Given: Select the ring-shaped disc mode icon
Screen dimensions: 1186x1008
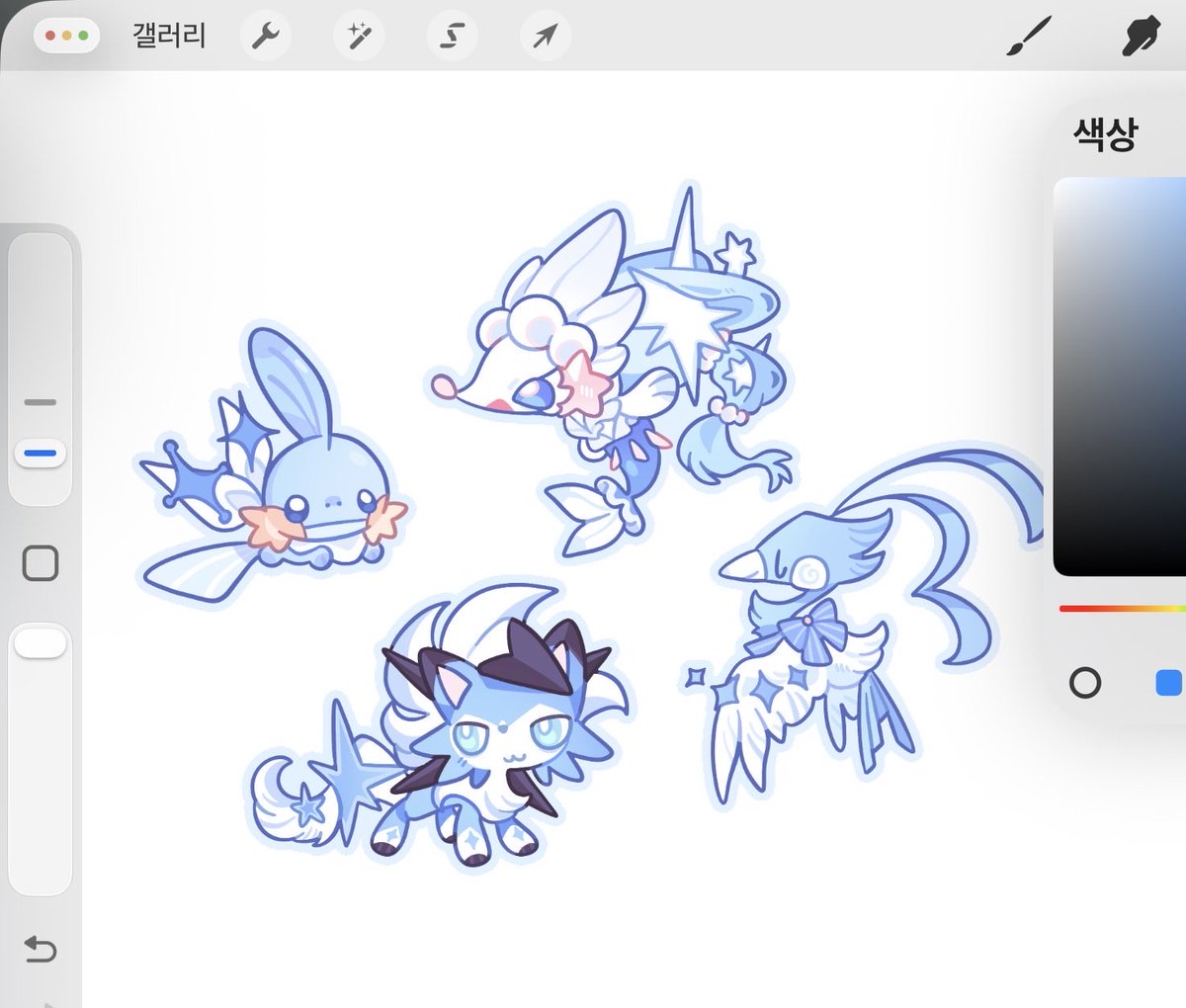Looking at the screenshot, I should (1085, 683).
